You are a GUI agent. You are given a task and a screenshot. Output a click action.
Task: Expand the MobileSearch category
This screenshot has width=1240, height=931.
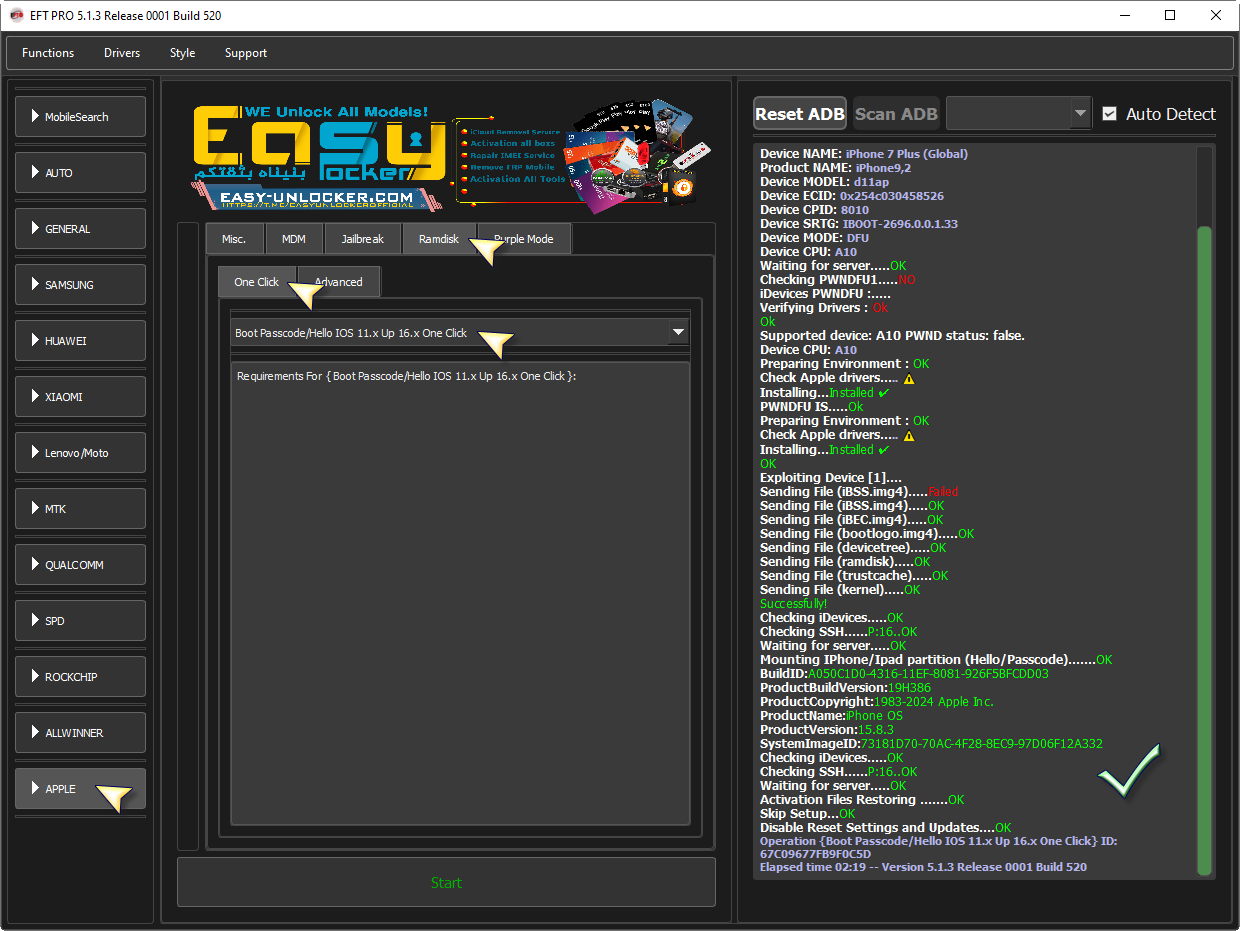pyautogui.click(x=81, y=117)
